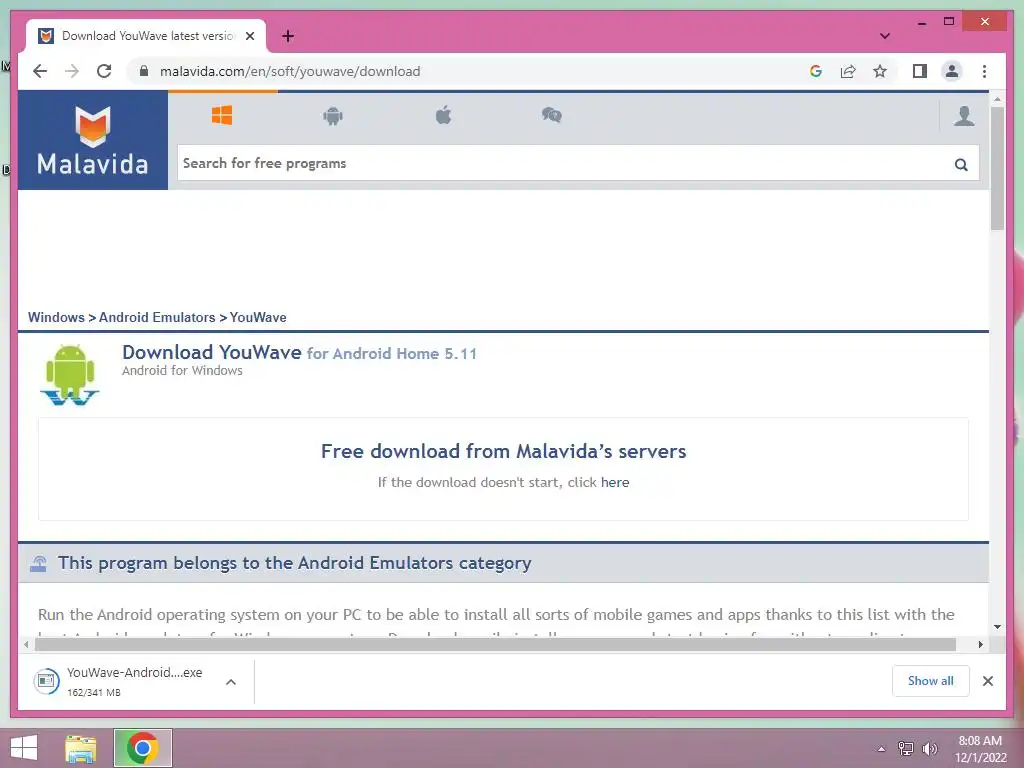Click the search magnifier icon
The image size is (1024, 768).
click(961, 165)
